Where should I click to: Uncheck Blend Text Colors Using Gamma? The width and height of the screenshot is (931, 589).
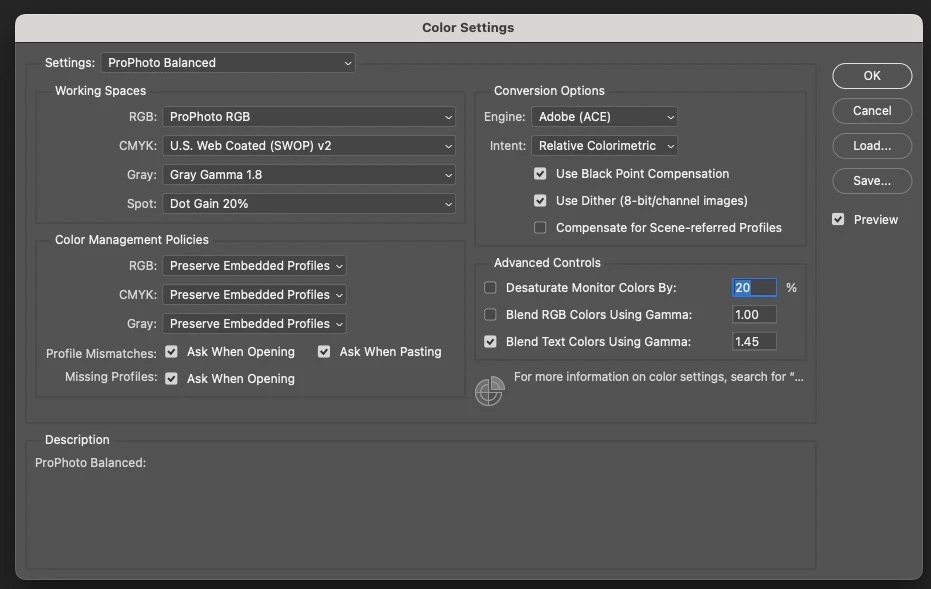tap(490, 342)
